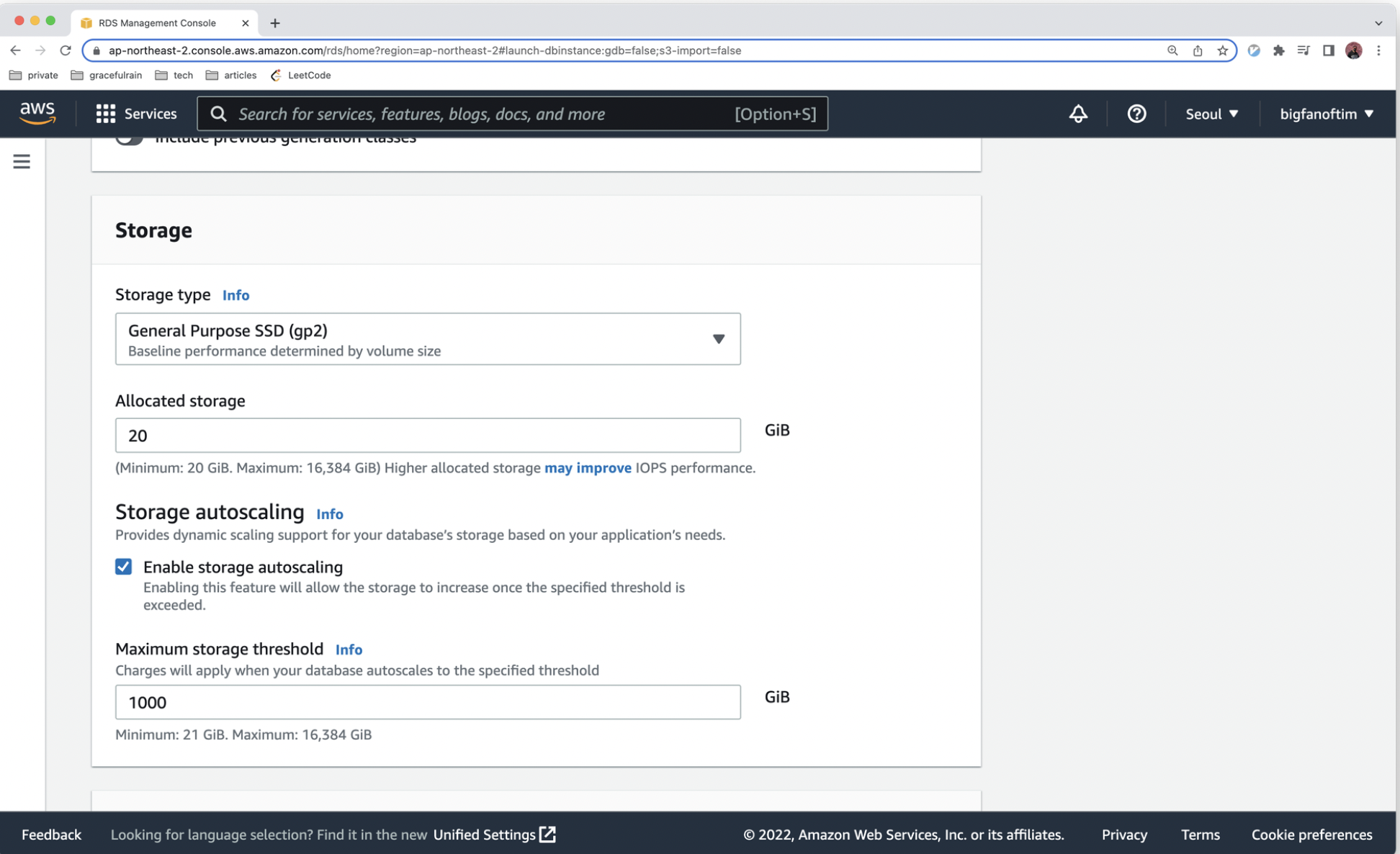
Task: Bookmark page with star icon
Action: point(1222,50)
